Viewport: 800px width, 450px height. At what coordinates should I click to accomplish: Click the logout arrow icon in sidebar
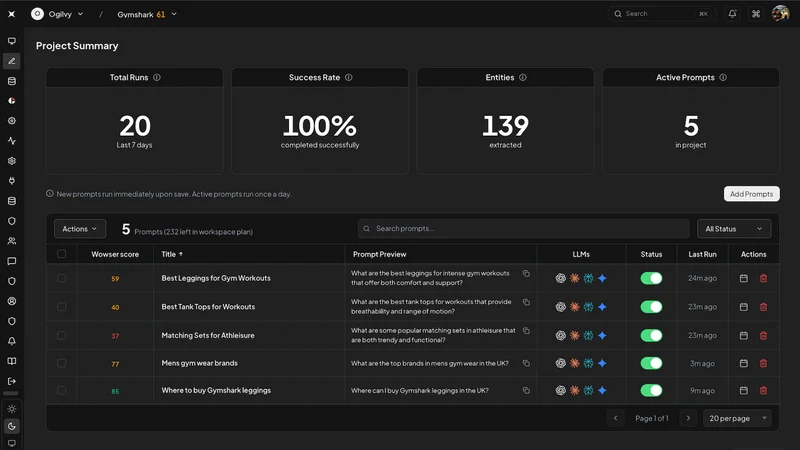point(12,381)
